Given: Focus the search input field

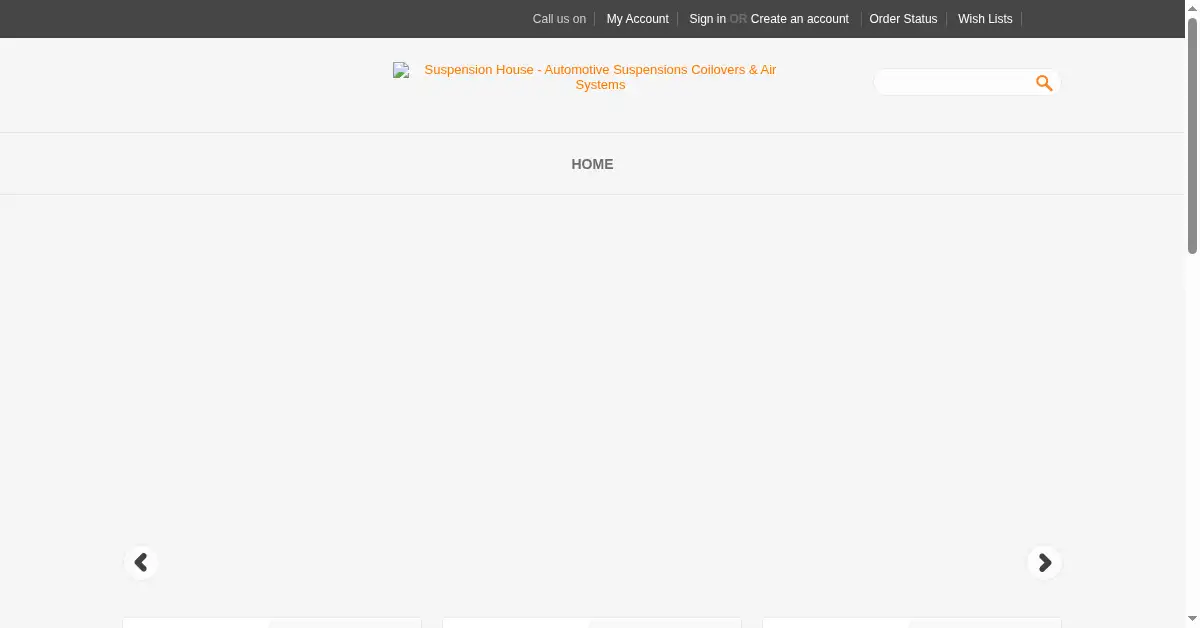Looking at the screenshot, I should (954, 83).
